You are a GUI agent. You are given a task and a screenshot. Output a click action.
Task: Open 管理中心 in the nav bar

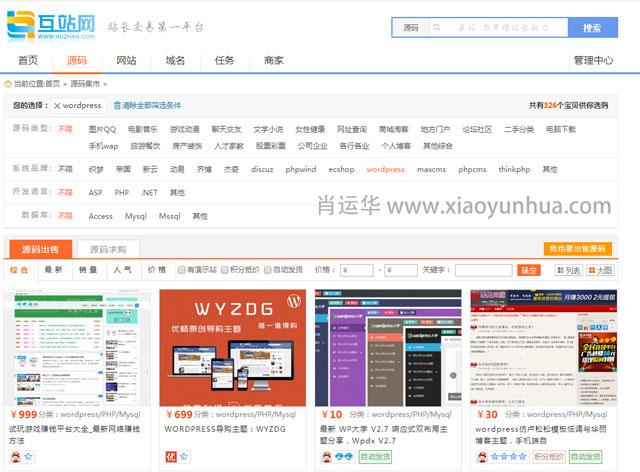593,60
